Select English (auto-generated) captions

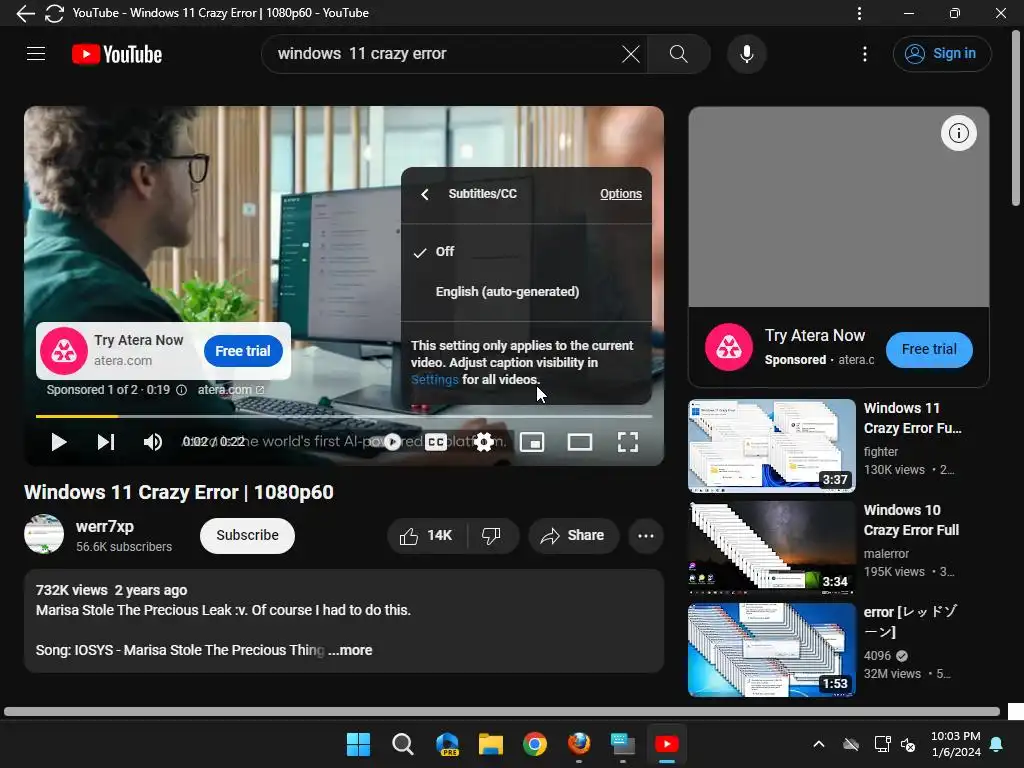click(526, 291)
